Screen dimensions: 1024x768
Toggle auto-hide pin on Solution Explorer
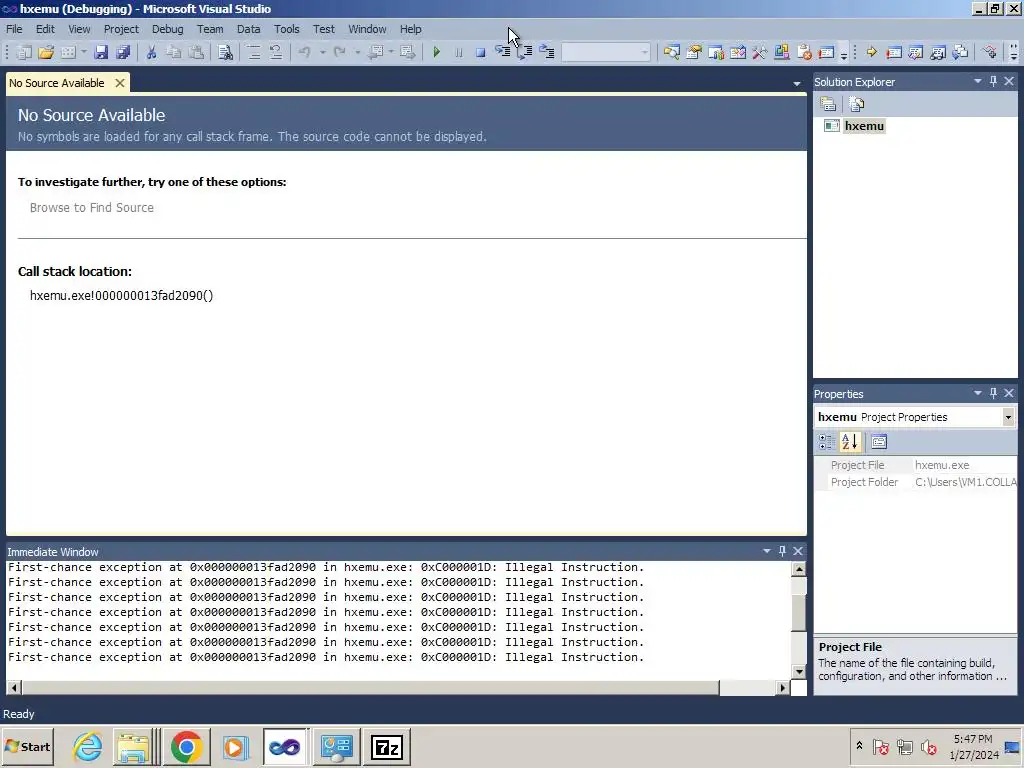coord(993,82)
